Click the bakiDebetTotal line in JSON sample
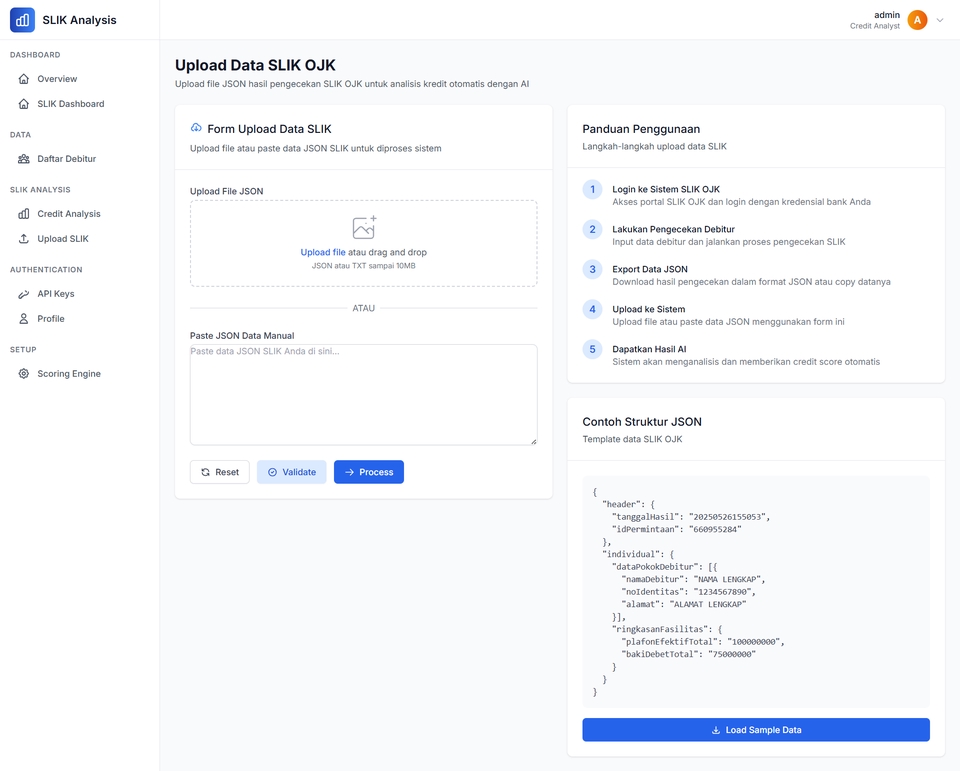 tap(689, 655)
